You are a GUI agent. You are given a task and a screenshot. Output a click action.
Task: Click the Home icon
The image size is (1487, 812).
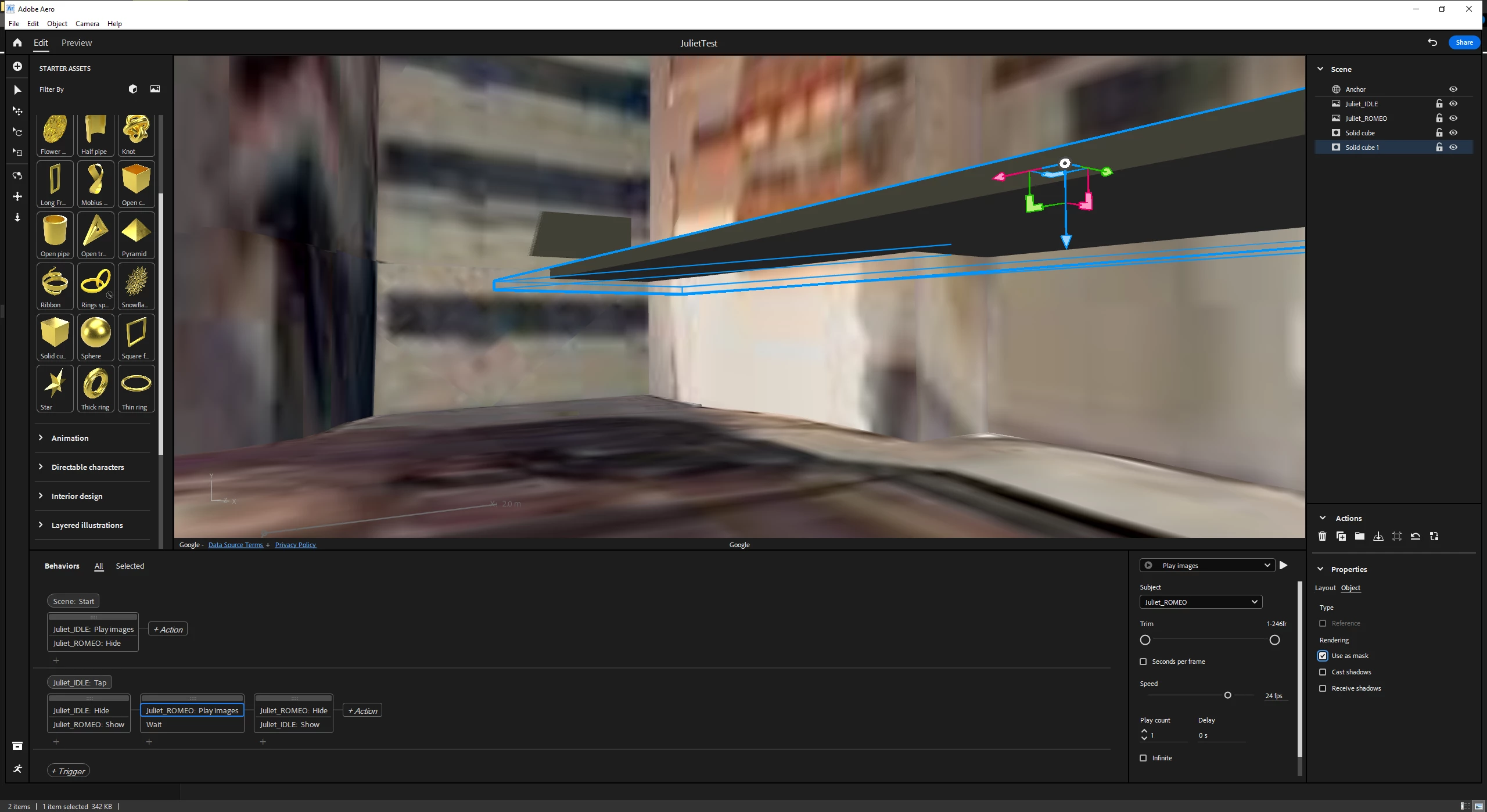click(17, 42)
